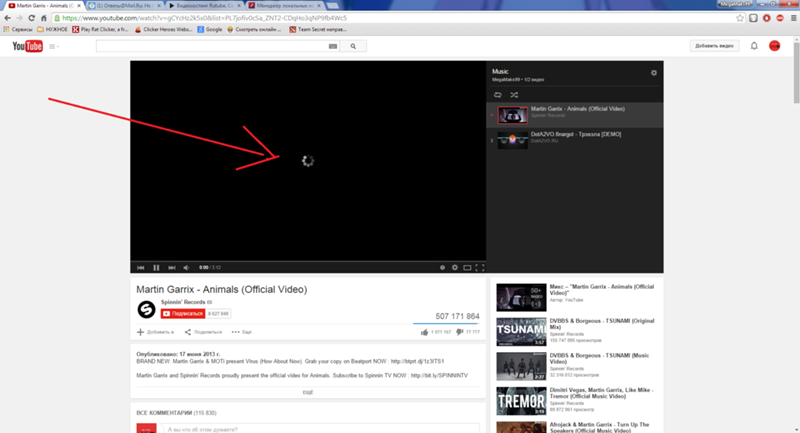Skip to next video in player

pos(172,267)
